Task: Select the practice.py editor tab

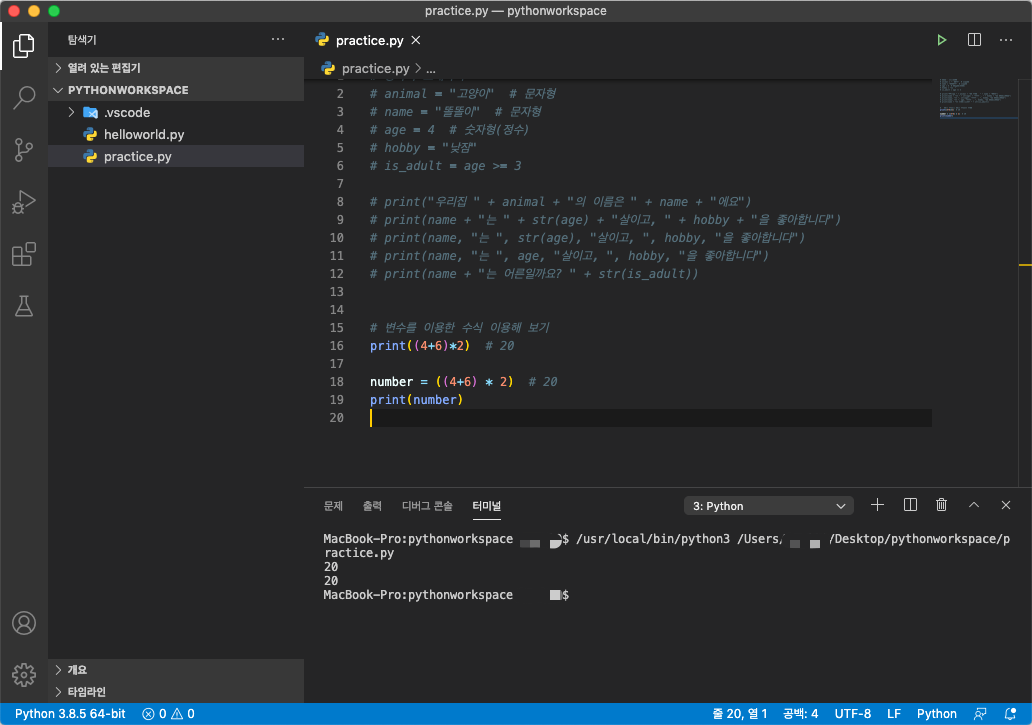Action: click(369, 40)
